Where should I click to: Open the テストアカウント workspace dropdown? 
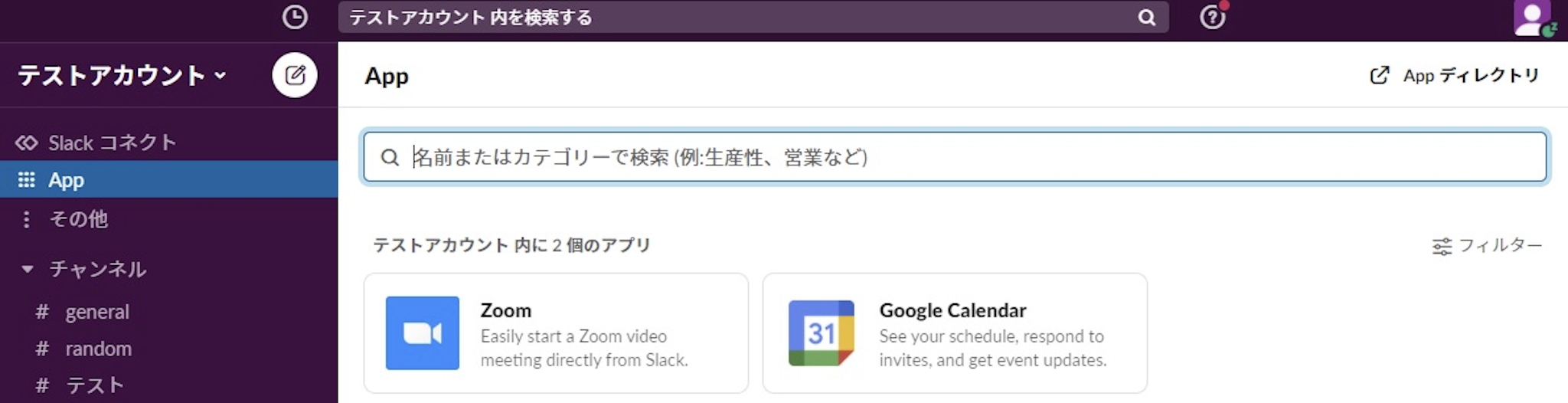[122, 75]
